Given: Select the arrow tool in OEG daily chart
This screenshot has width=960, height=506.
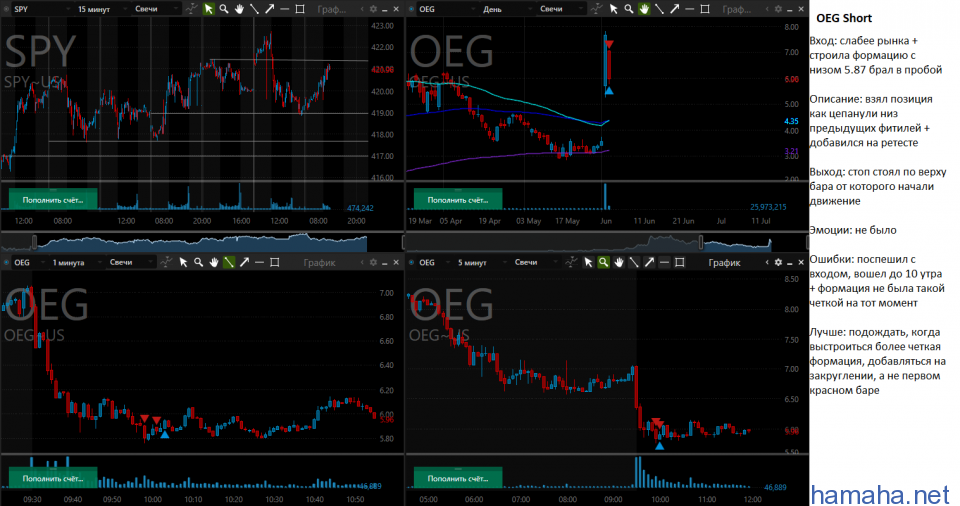Looking at the screenshot, I should click(x=675, y=9).
